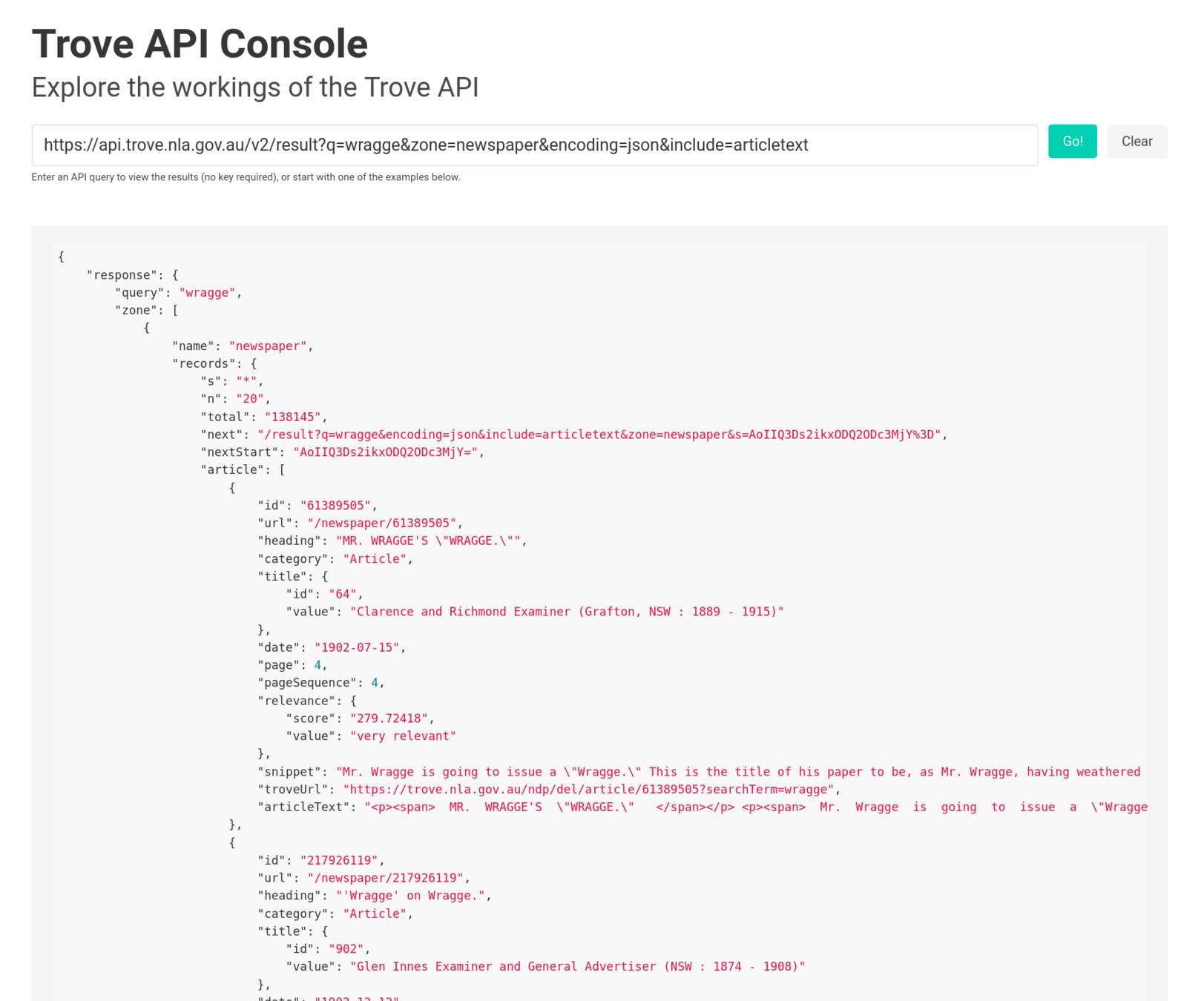Click the troveUrl value for article 61389505
1204x1001 pixels.
[x=589, y=790]
